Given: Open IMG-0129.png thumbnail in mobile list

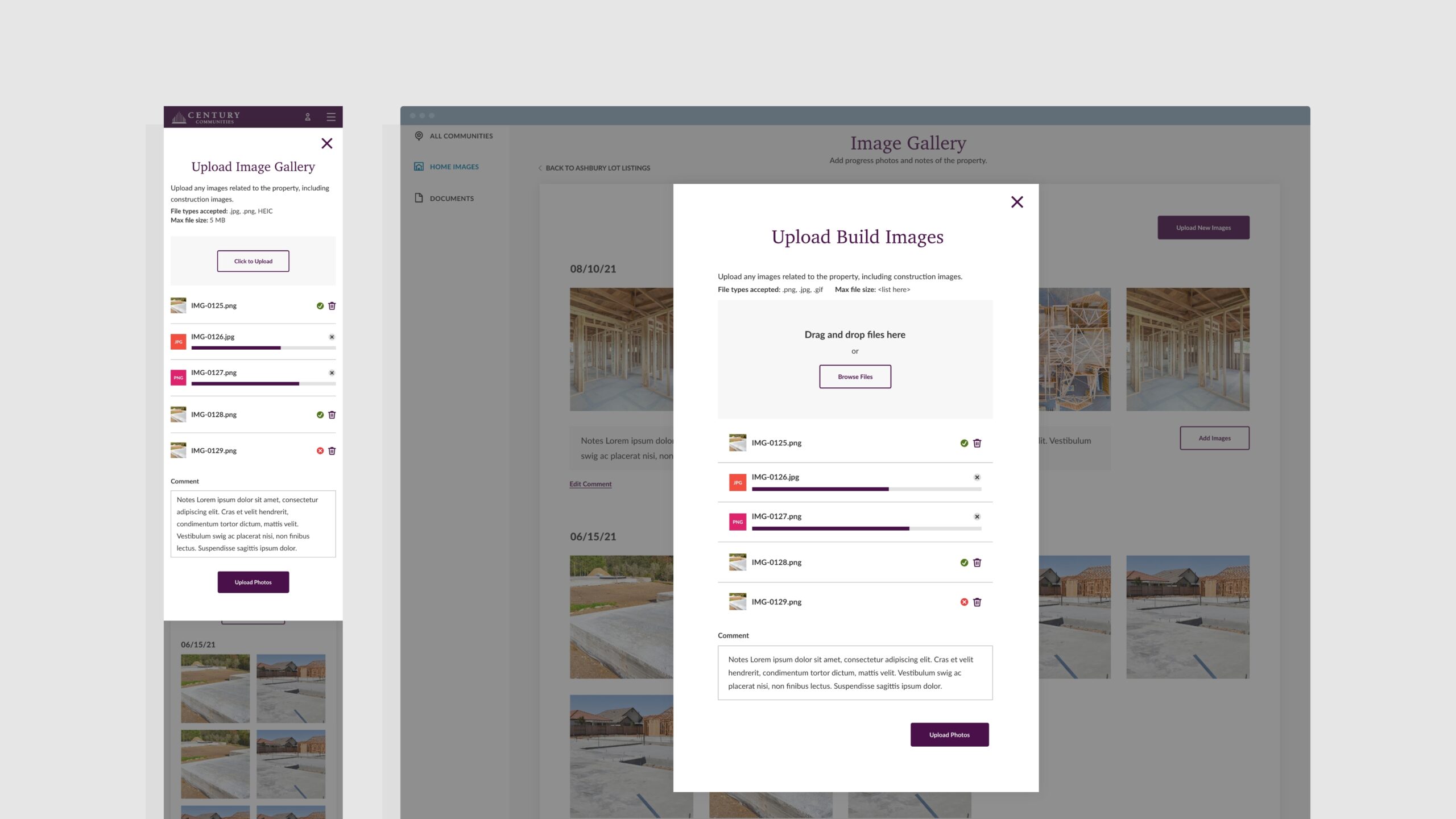Looking at the screenshot, I should [178, 450].
